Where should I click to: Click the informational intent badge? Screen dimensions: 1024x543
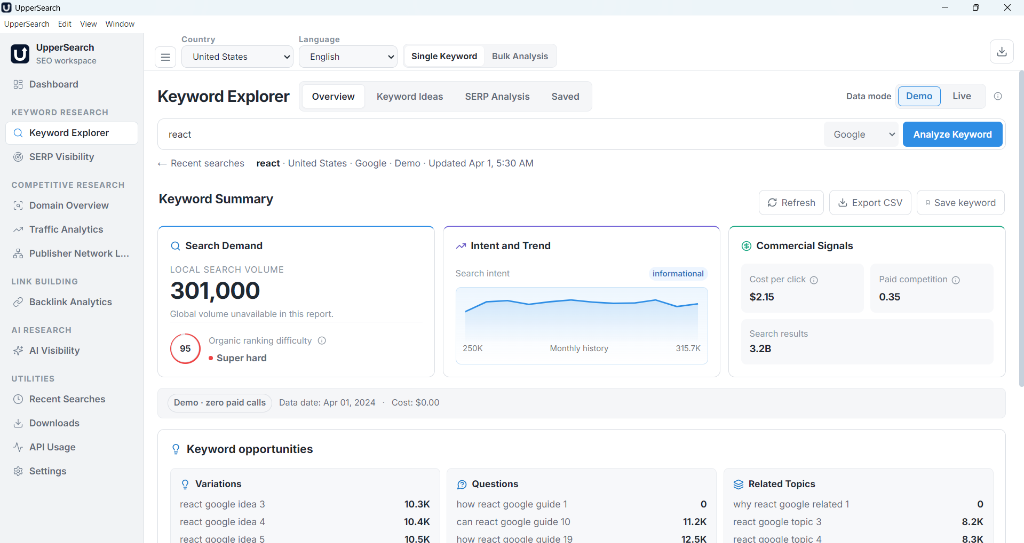[x=678, y=274]
